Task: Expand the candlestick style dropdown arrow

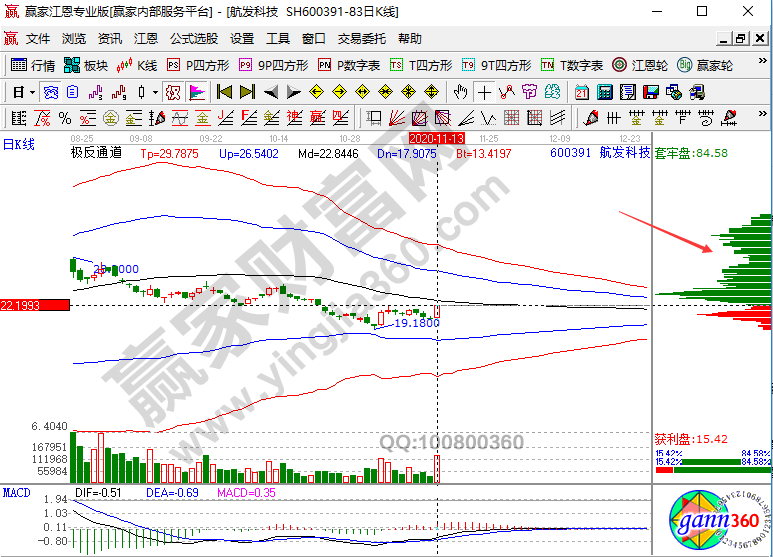Action: coord(155,92)
